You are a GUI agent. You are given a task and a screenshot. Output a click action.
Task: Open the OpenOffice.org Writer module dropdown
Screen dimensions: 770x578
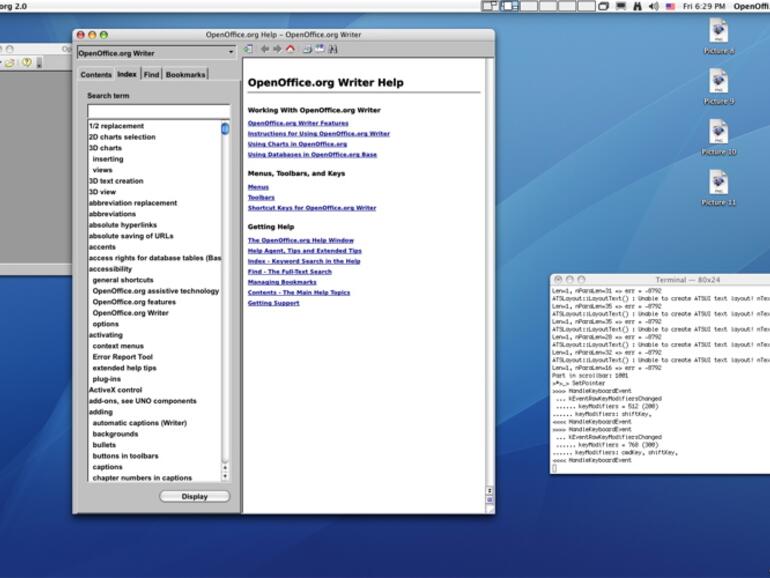156,52
